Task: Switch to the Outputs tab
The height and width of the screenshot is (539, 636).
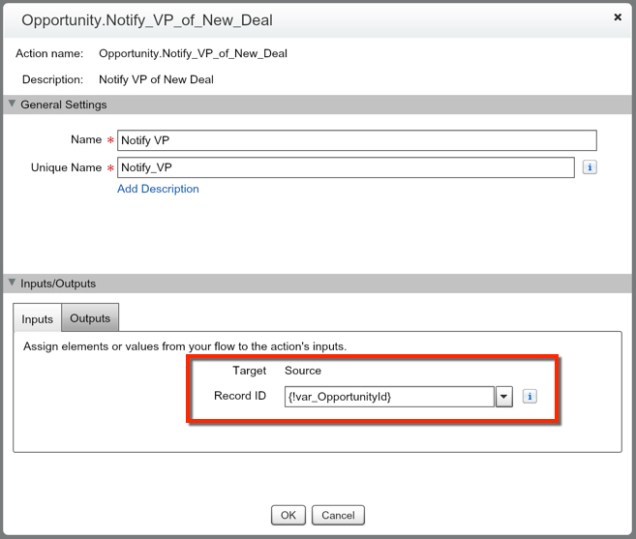Action: 90,318
